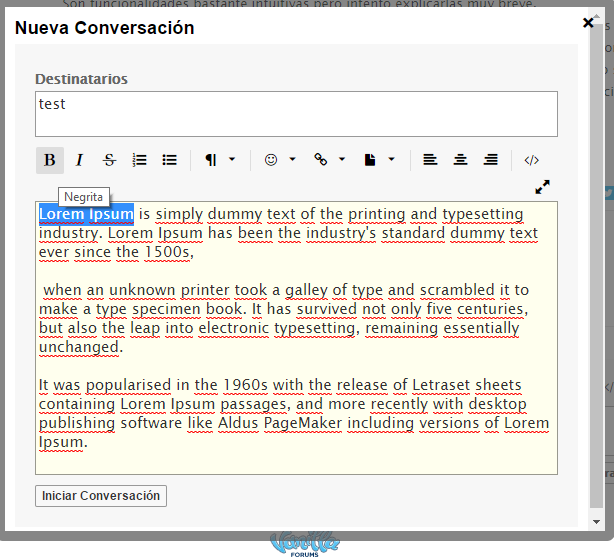Center align the text
Screen dimensions: 614x559
pos(460,160)
